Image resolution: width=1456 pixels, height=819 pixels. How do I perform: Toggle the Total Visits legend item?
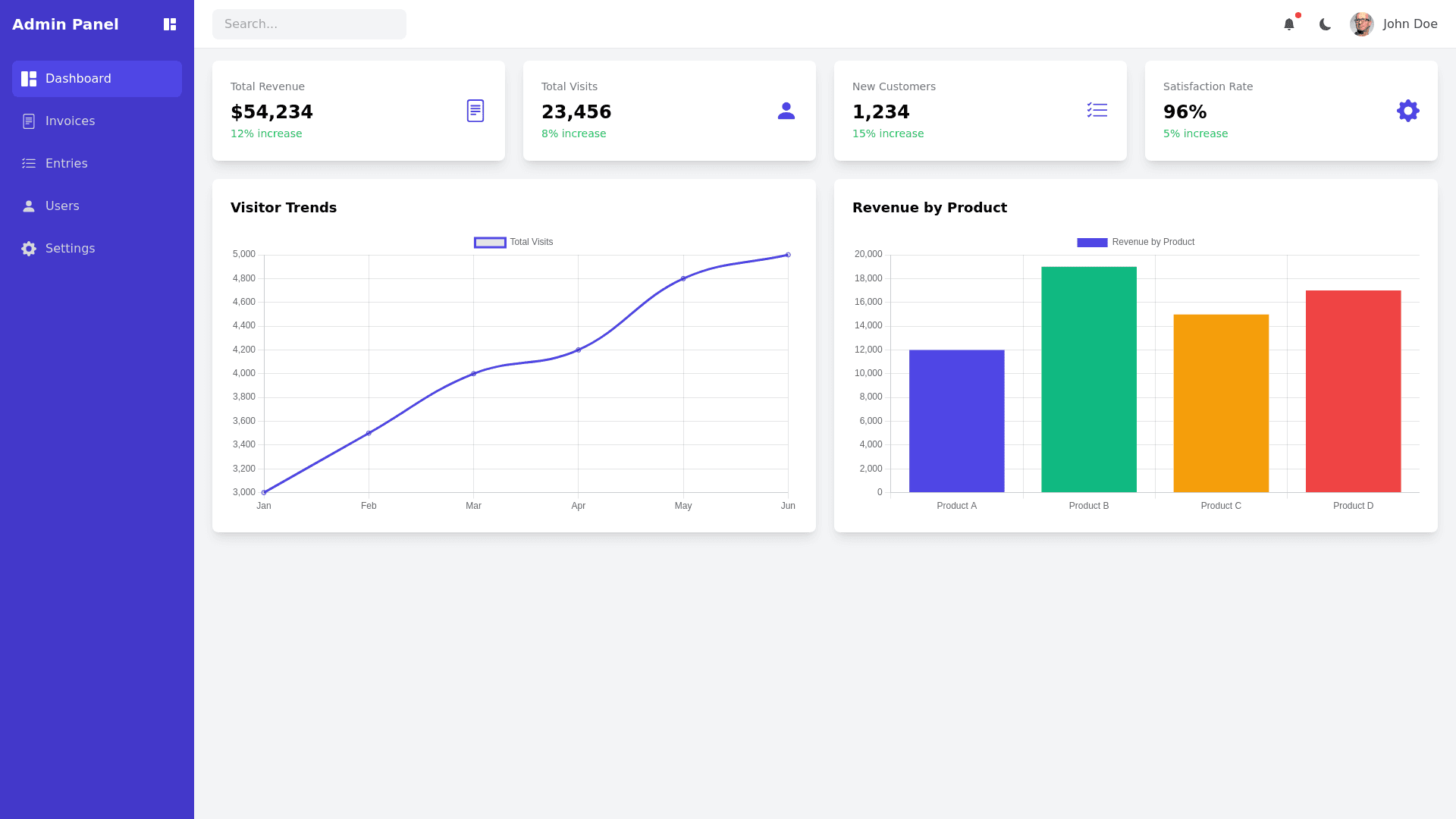click(513, 243)
